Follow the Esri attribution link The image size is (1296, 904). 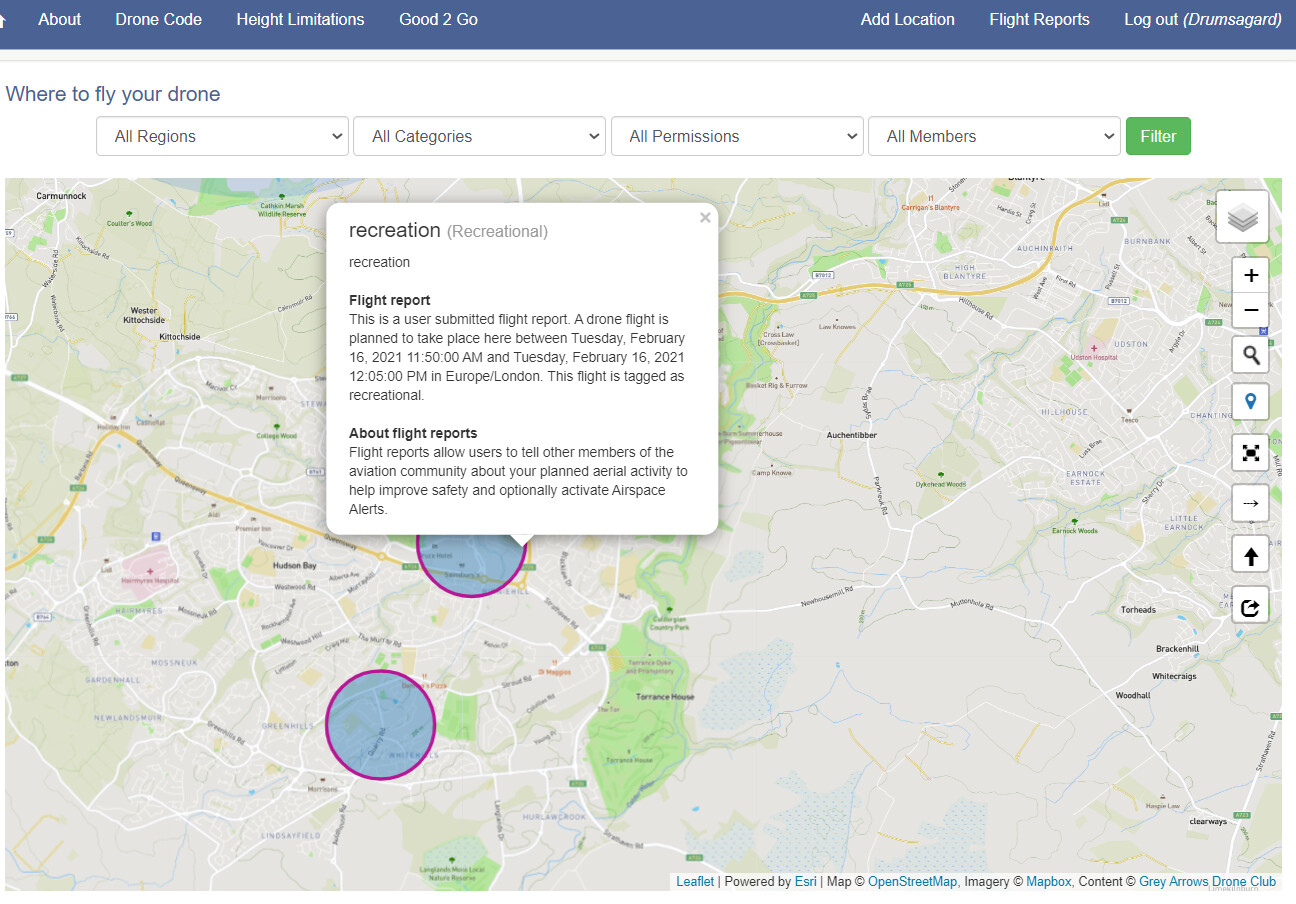click(806, 881)
